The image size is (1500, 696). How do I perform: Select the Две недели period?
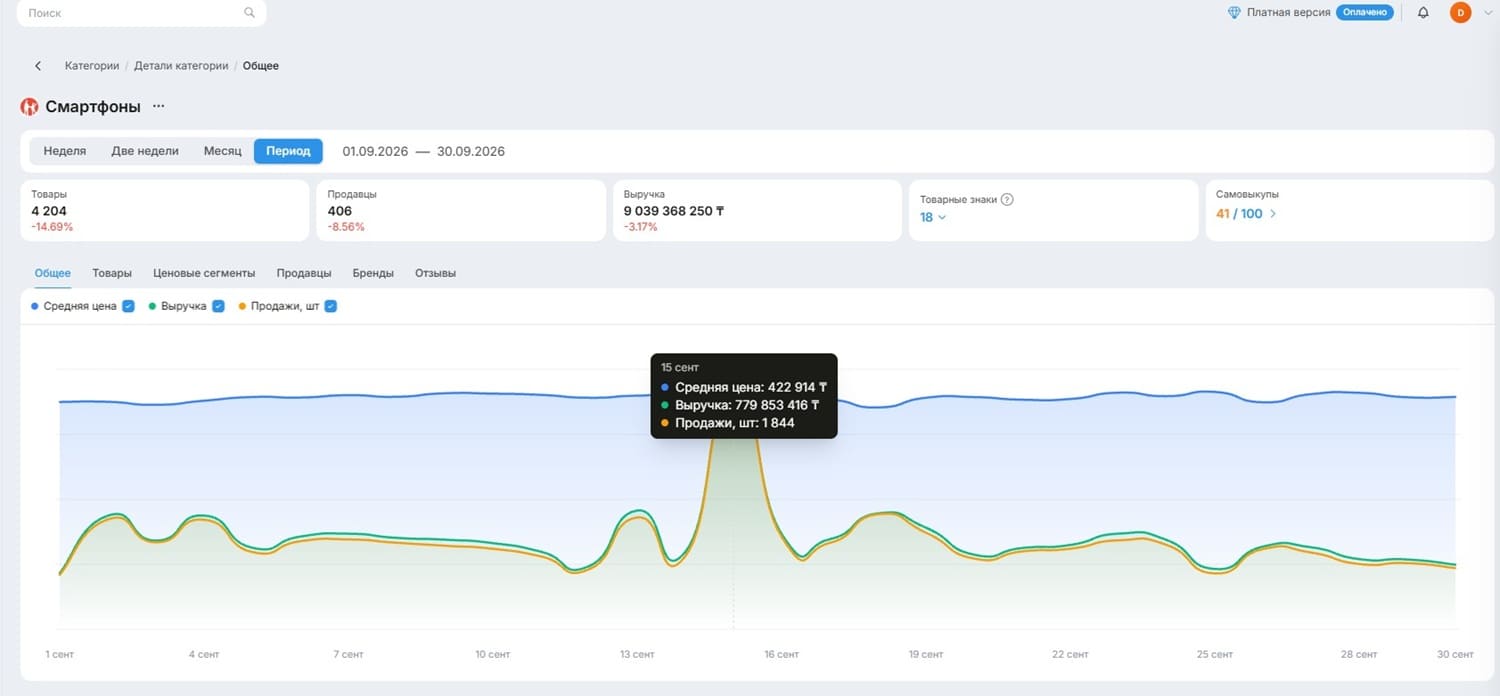point(145,151)
